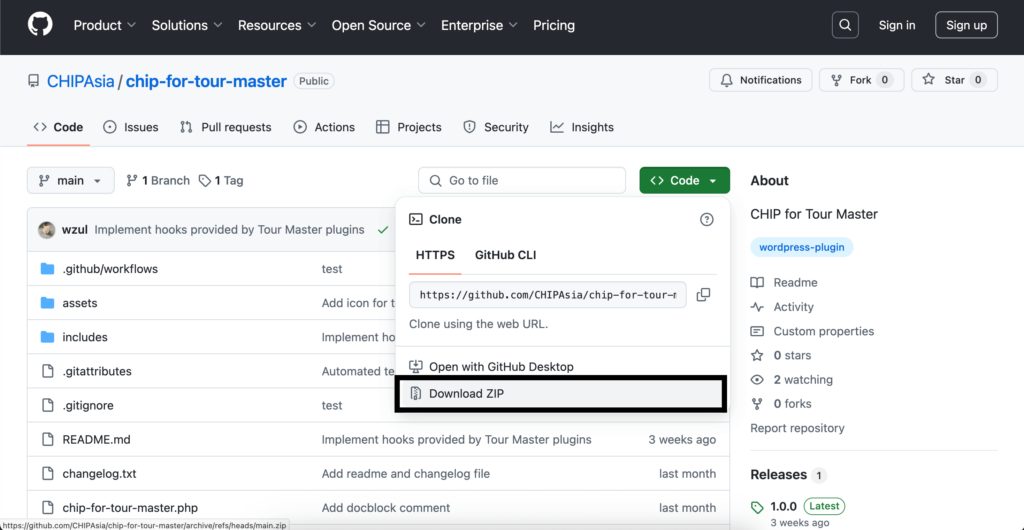
Task: Click the CHIPAsia owner link
Action: click(81, 82)
